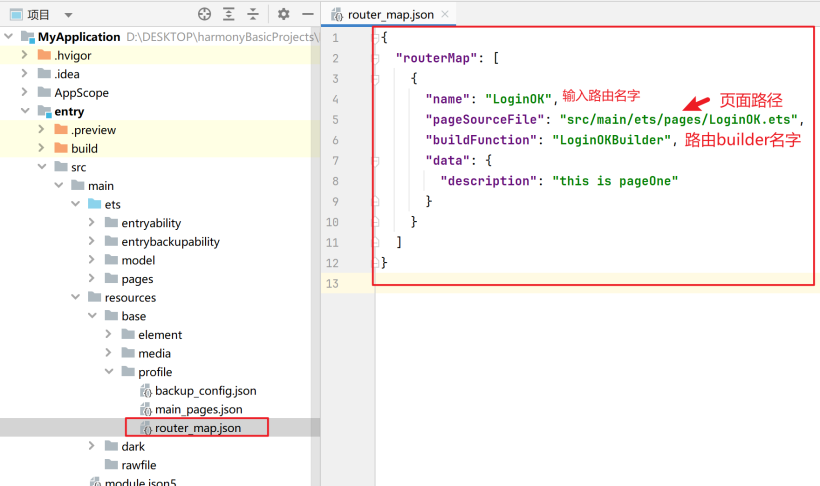Select the blue ets source folder icon
820x486 pixels.
click(x=95, y=204)
